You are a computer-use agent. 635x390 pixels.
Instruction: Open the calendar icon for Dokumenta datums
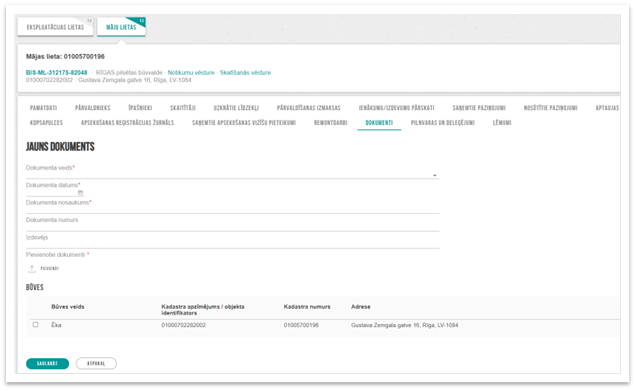click(80, 193)
